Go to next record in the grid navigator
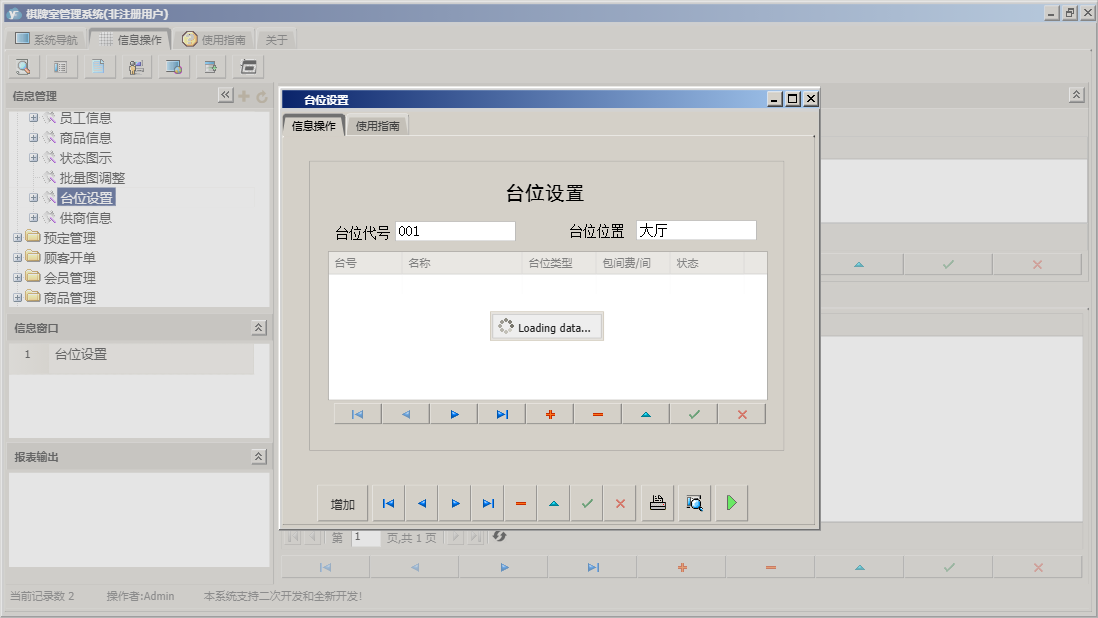Image resolution: width=1098 pixels, height=618 pixels. coord(454,414)
